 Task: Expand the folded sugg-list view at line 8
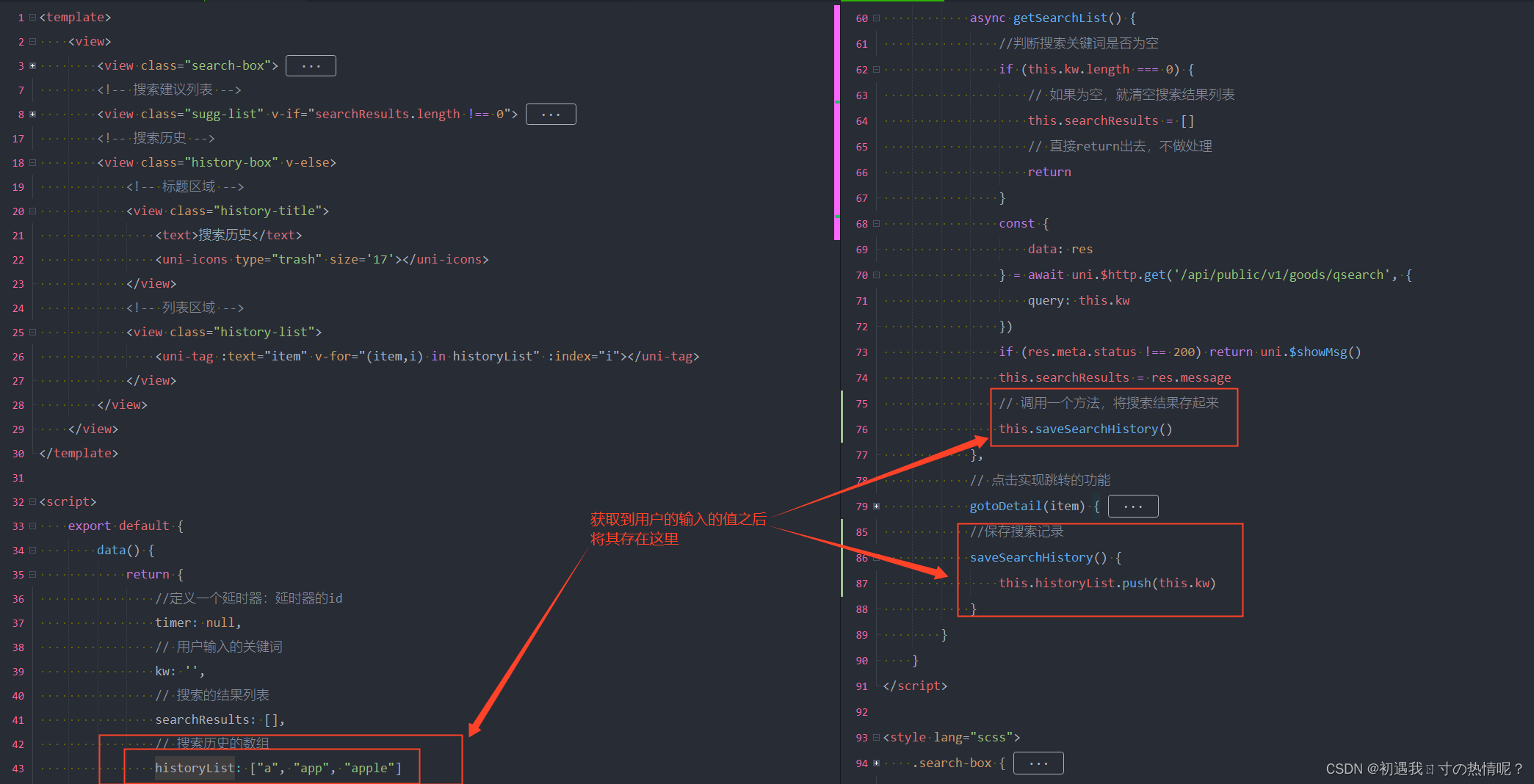(32, 114)
